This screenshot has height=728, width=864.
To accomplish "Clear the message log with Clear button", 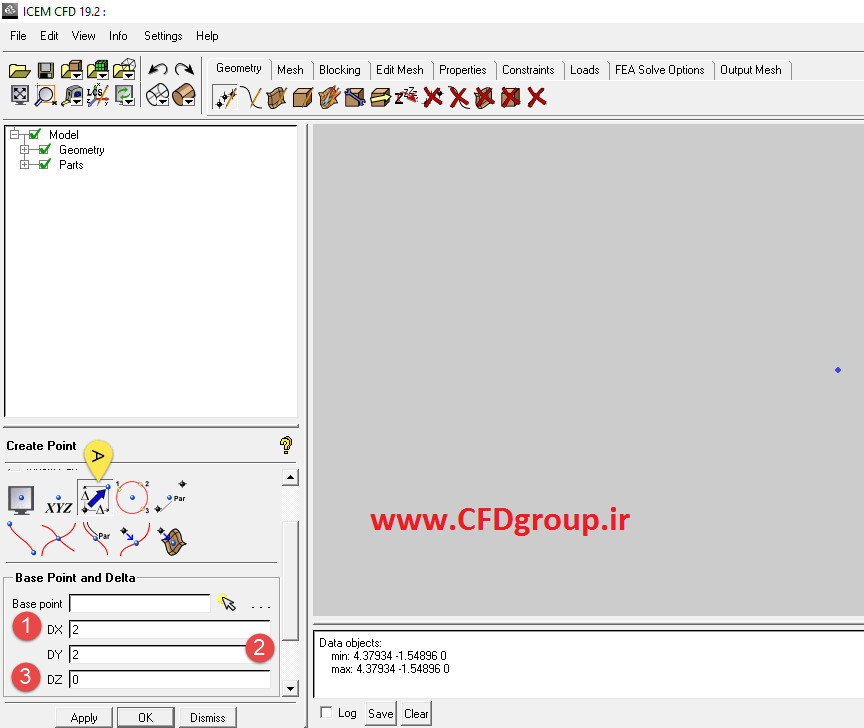I will coord(416,714).
